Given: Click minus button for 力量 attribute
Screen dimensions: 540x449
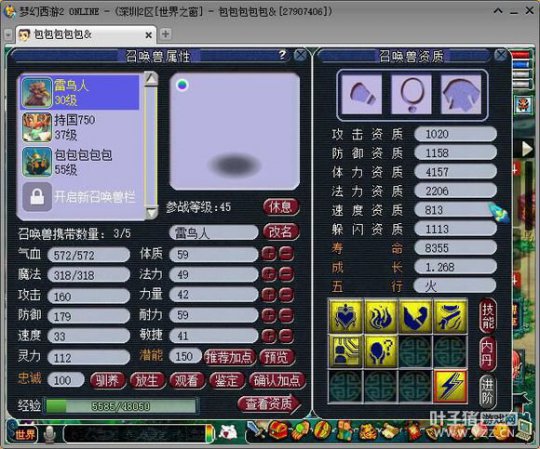Looking at the screenshot, I should tap(286, 294).
